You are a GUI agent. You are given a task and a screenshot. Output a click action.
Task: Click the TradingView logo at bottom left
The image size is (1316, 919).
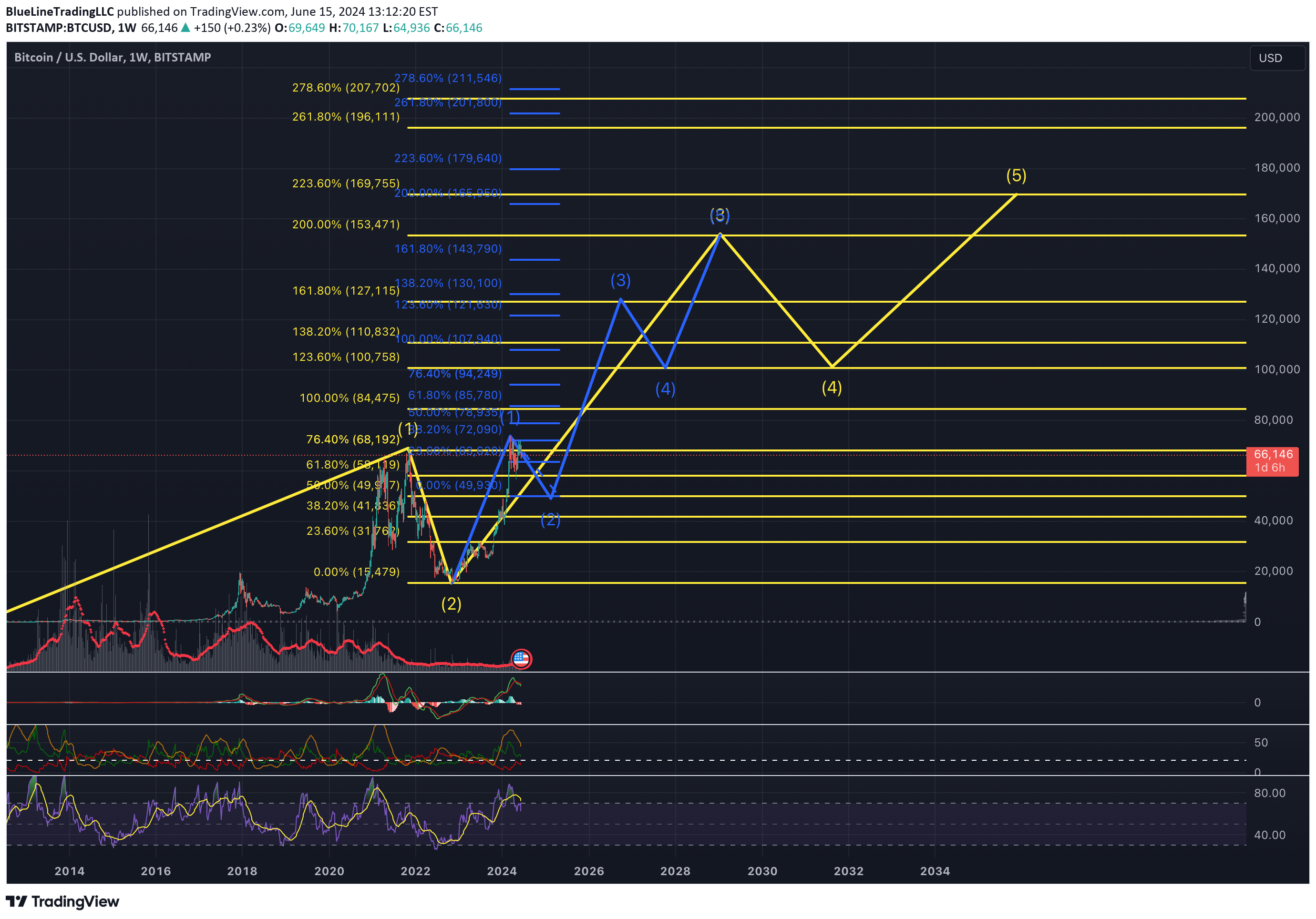62,901
